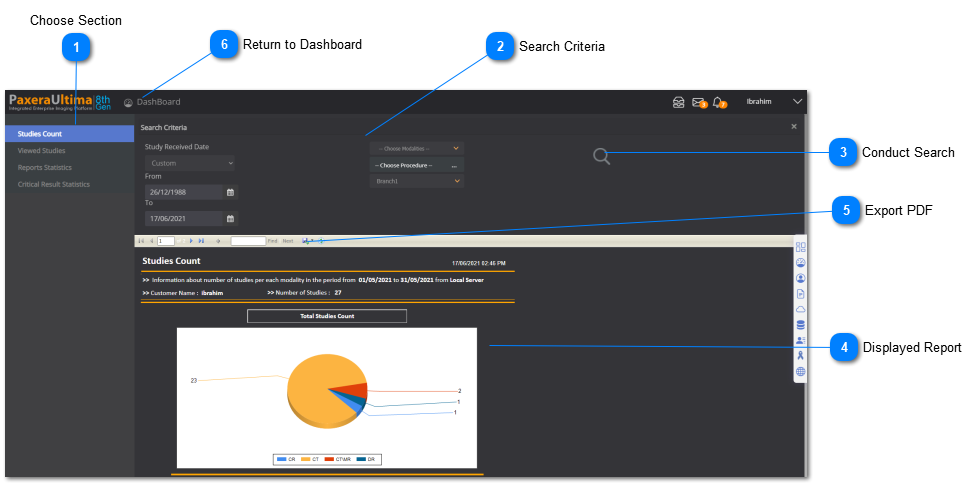Open the inbox tray icon in header
The width and height of the screenshot is (978, 486).
678,102
